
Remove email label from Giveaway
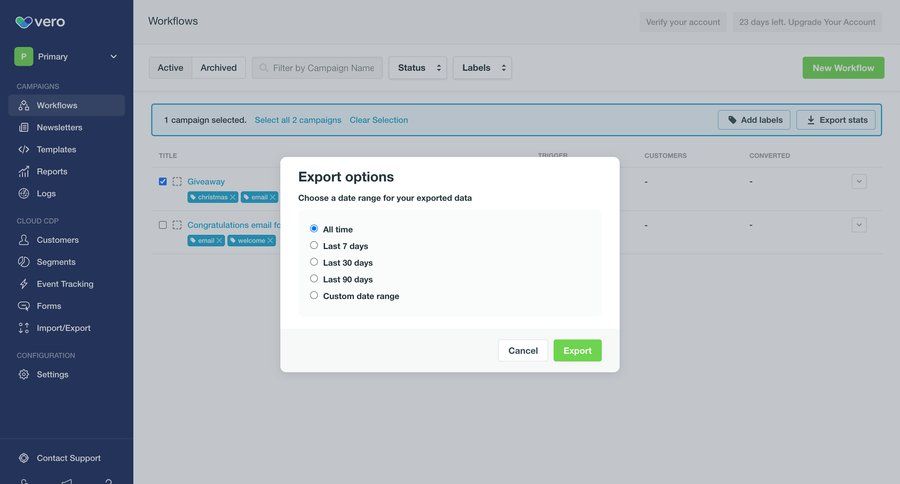273,197
